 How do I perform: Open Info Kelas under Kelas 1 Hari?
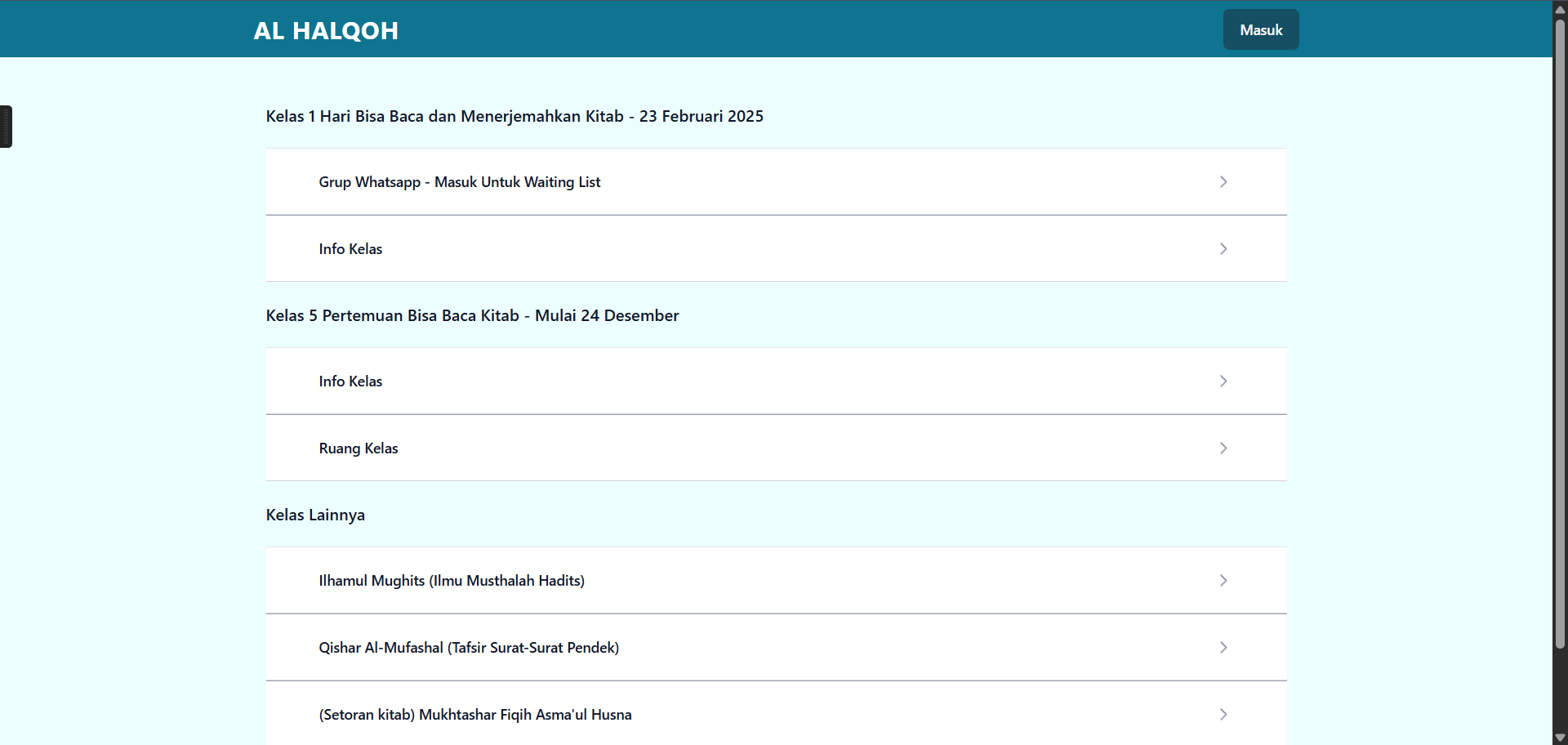[350, 249]
